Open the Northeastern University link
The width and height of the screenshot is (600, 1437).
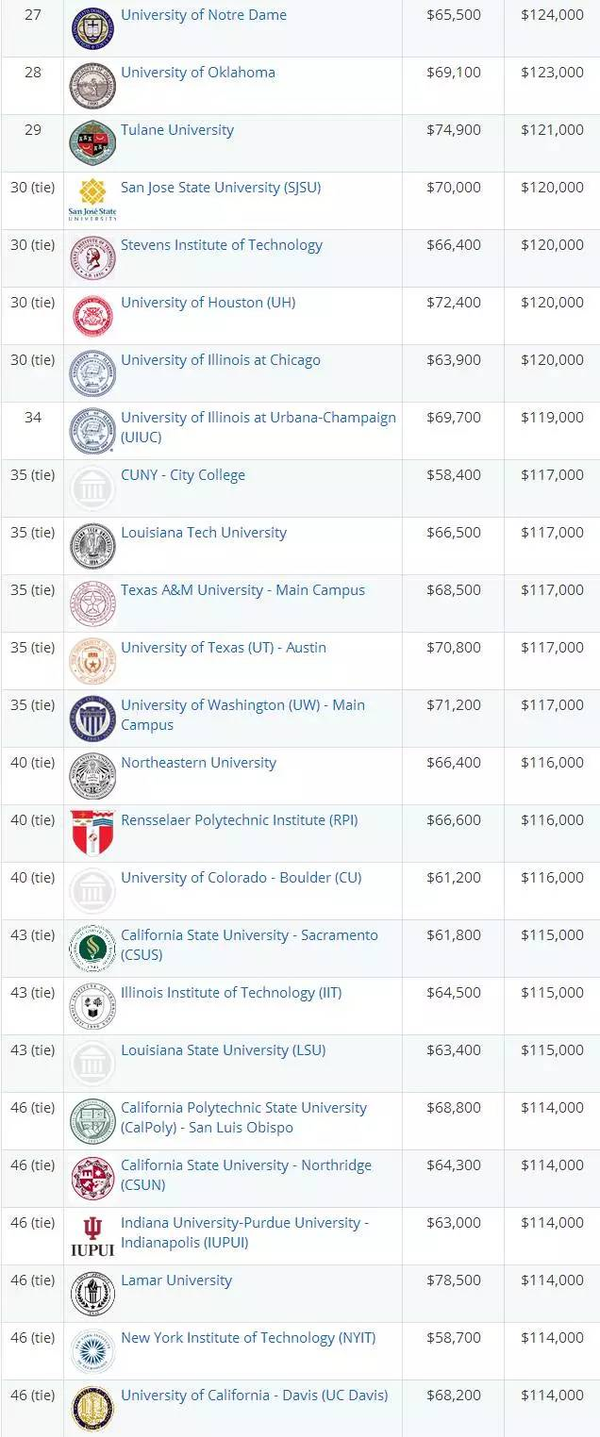[x=199, y=762]
